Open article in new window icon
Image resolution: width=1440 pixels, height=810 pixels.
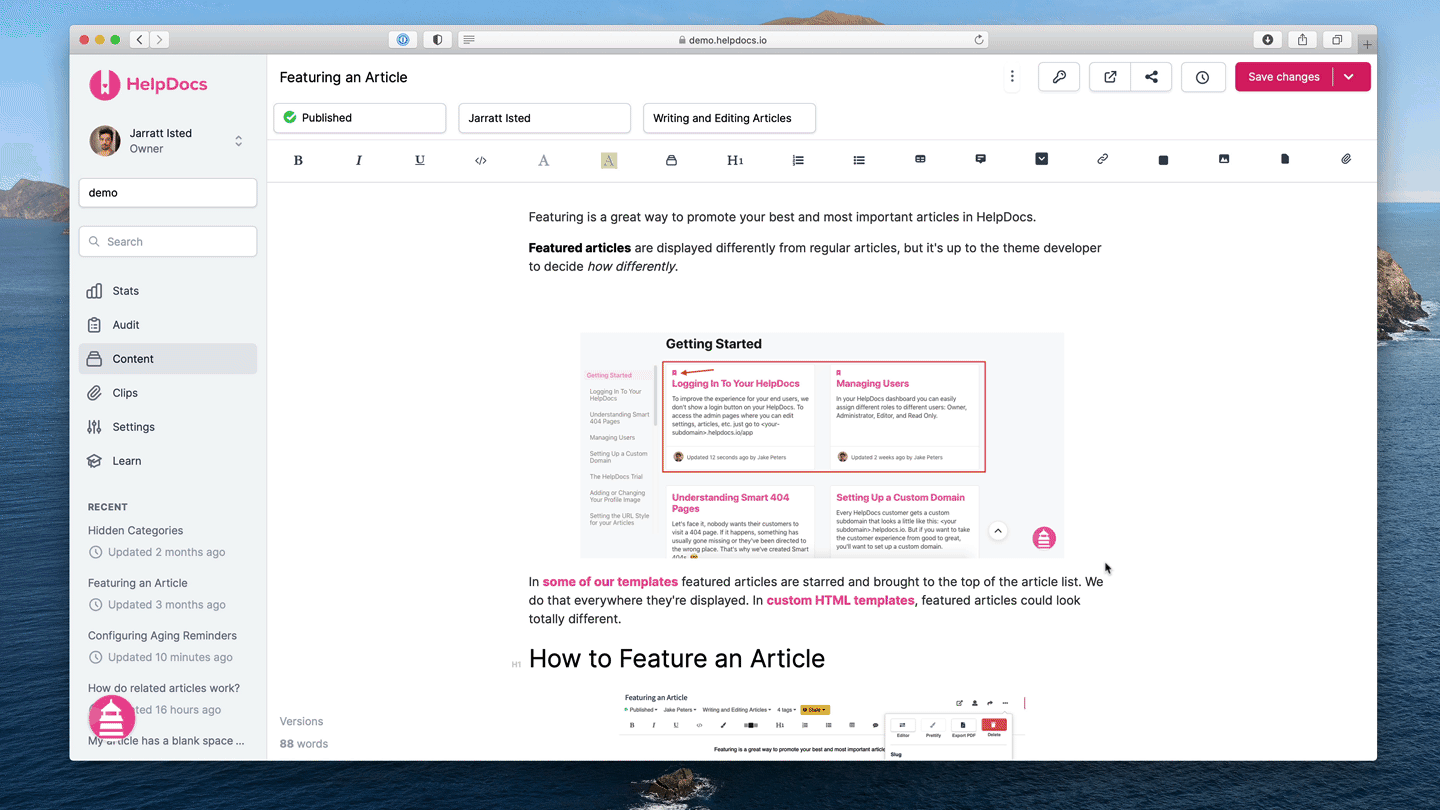1110,77
